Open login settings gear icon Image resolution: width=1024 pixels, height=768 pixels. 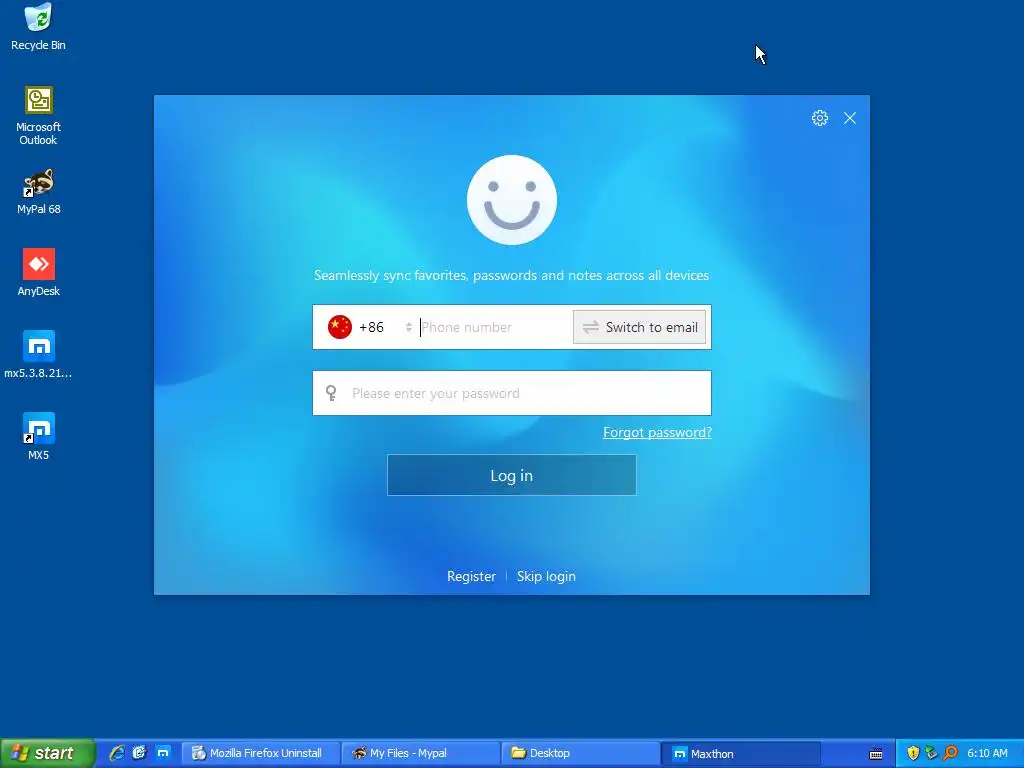820,118
